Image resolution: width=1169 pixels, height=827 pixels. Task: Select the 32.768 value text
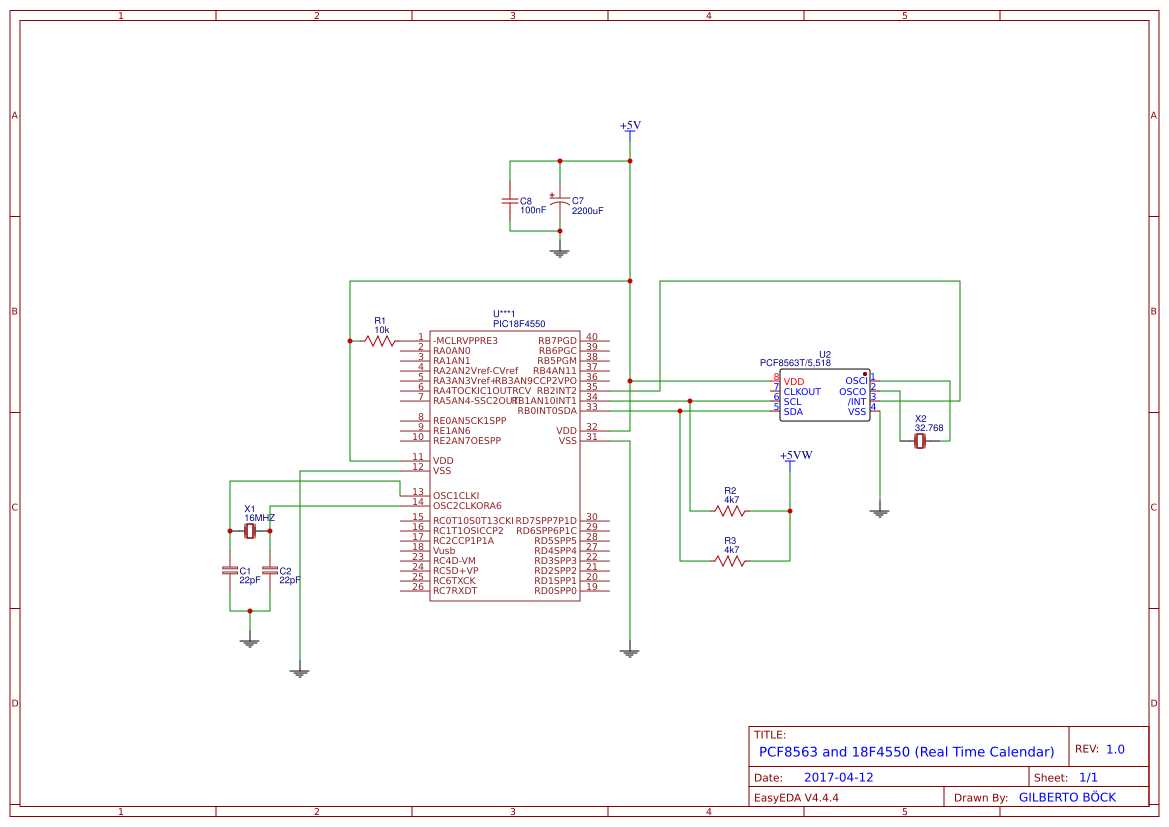929,428
